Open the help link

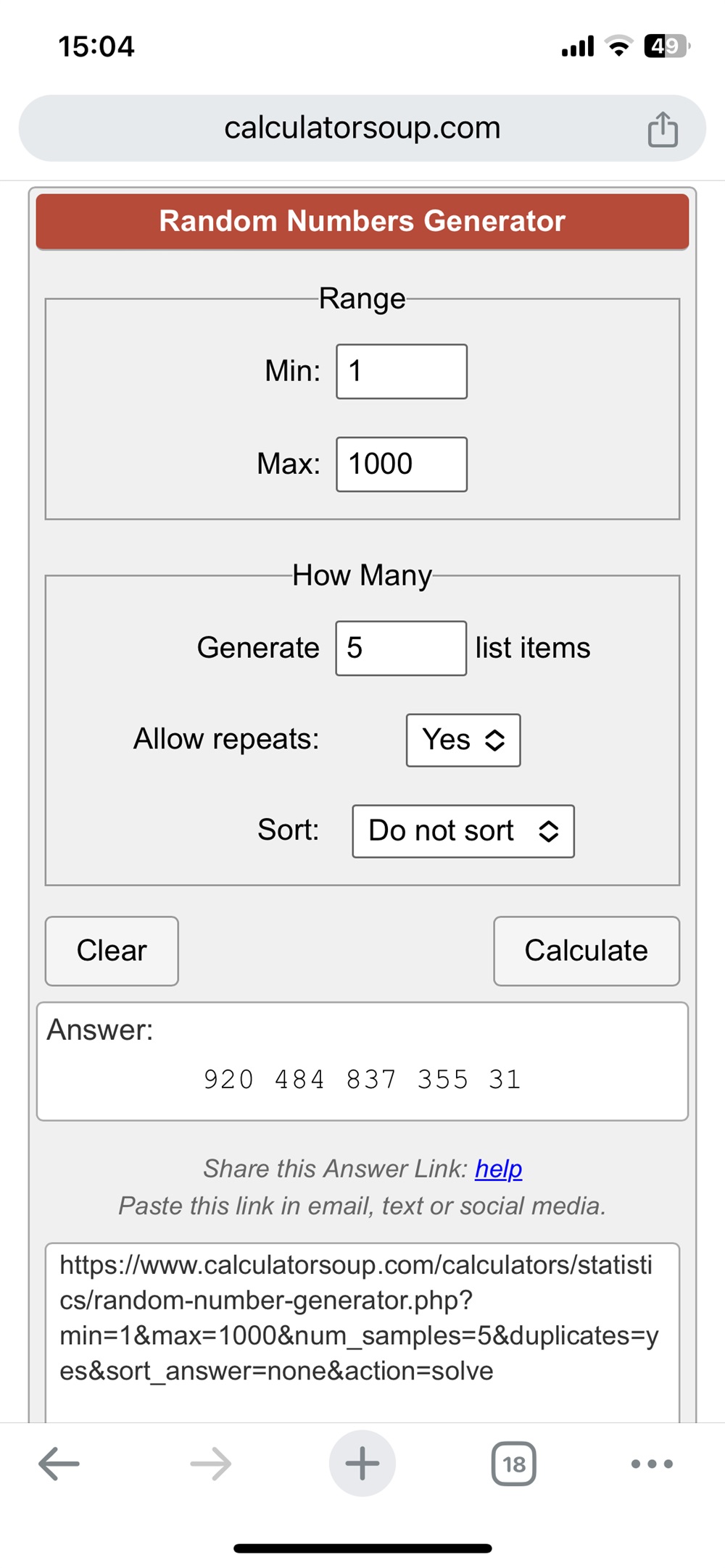[x=498, y=1169]
